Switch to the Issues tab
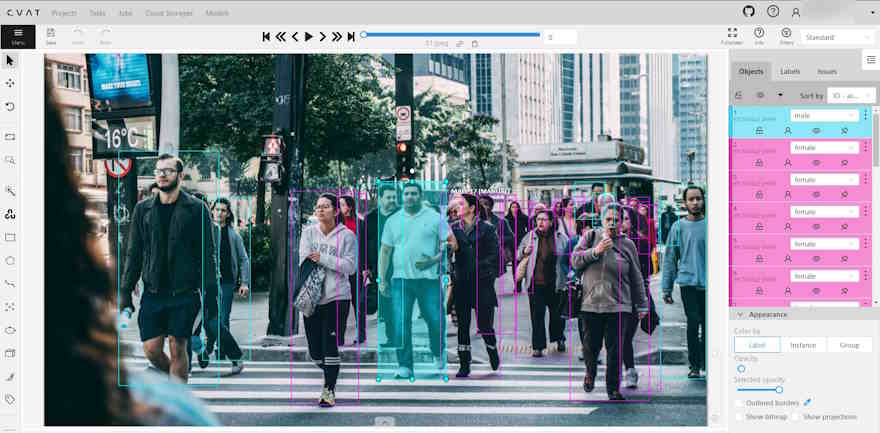The width and height of the screenshot is (880, 433). 827,72
